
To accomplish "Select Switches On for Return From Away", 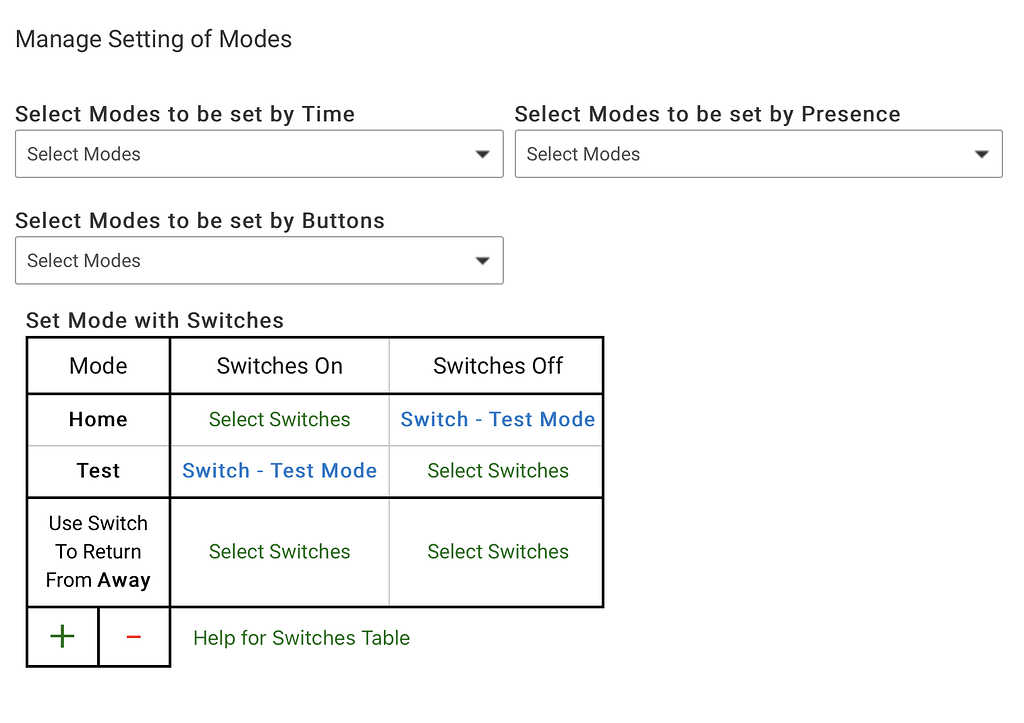I will click(x=280, y=552).
